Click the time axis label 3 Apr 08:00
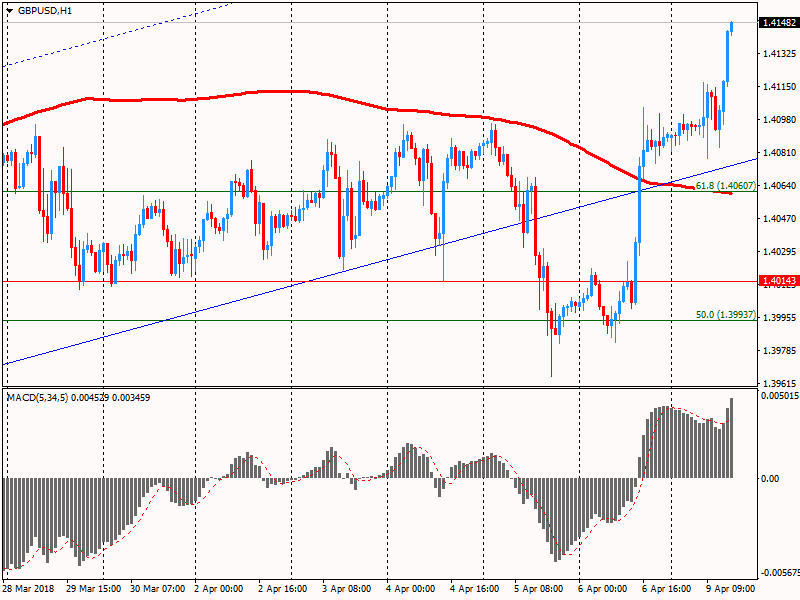 point(347,589)
